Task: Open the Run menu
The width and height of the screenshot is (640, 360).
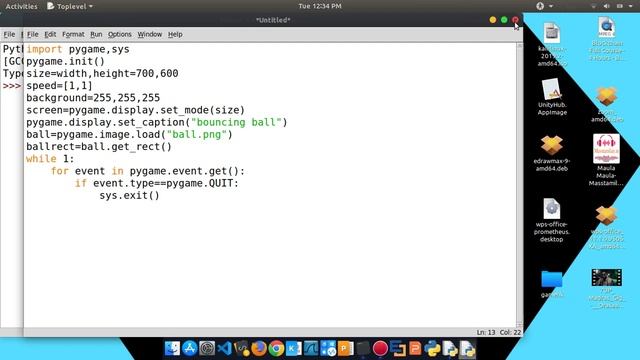Action: click(x=96, y=34)
